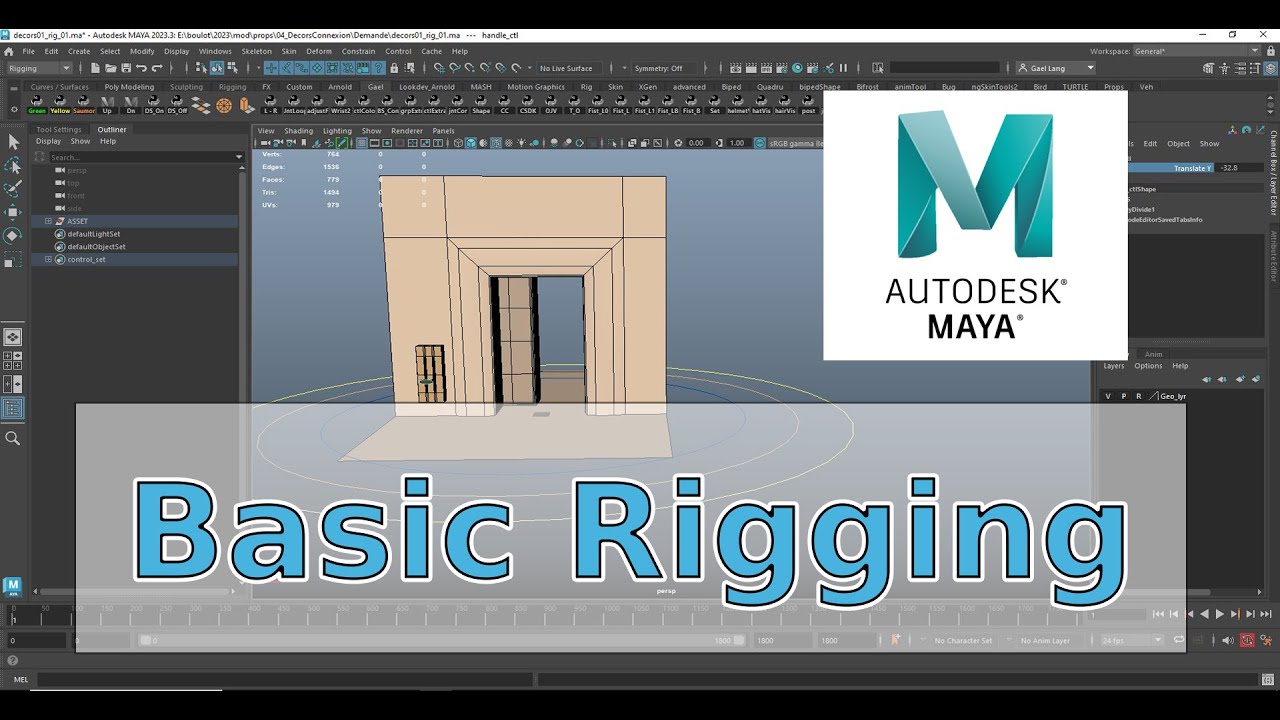1280x720 pixels.
Task: Click the Translate Y value field
Action: click(1241, 168)
